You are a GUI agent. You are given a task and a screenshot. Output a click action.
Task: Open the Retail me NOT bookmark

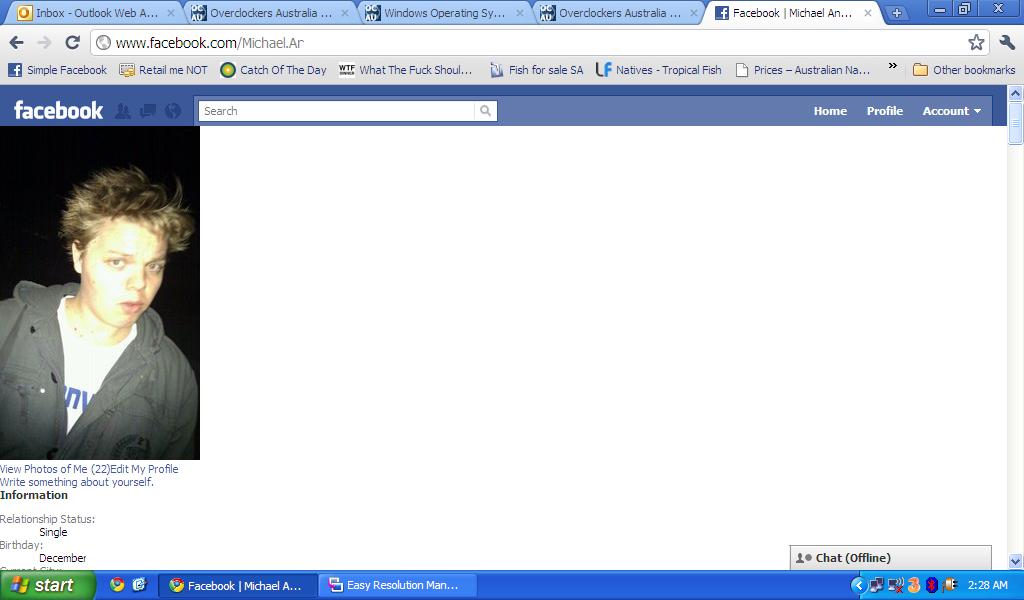tap(163, 70)
